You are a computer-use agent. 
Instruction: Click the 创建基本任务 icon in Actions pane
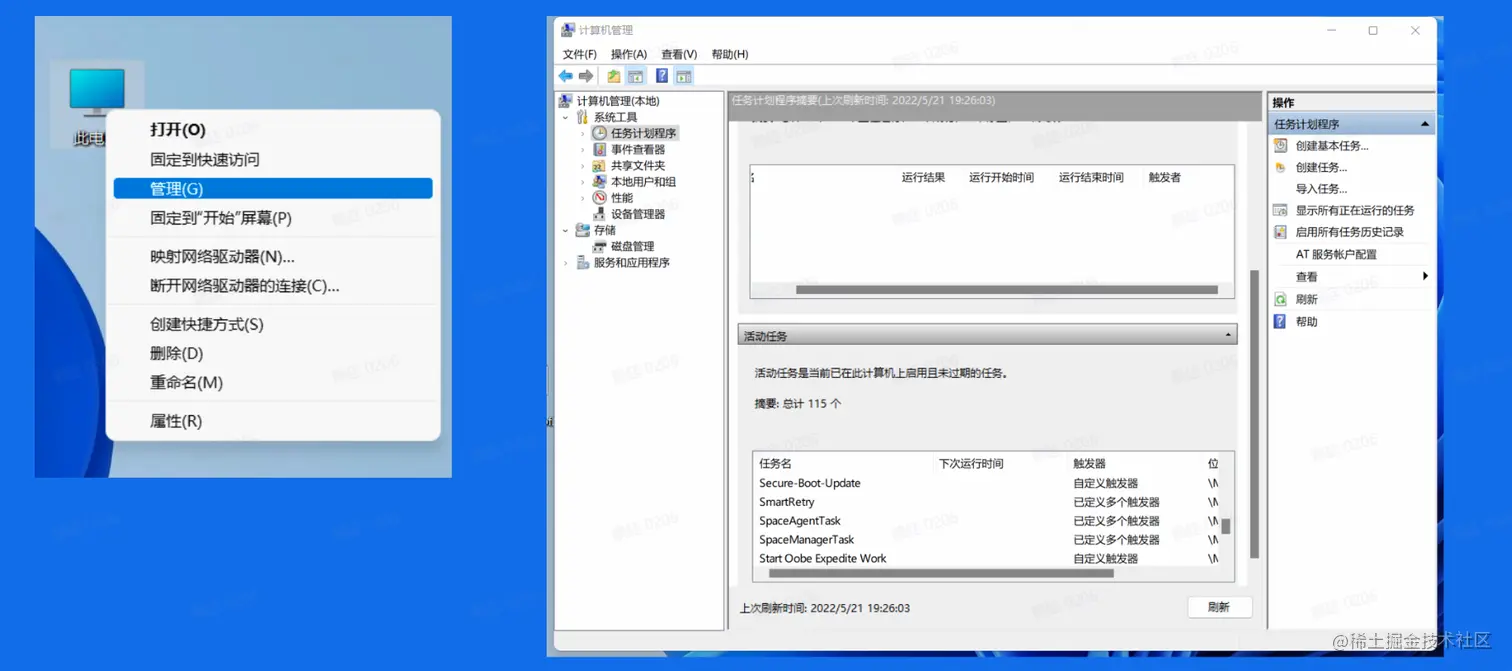[1280, 145]
